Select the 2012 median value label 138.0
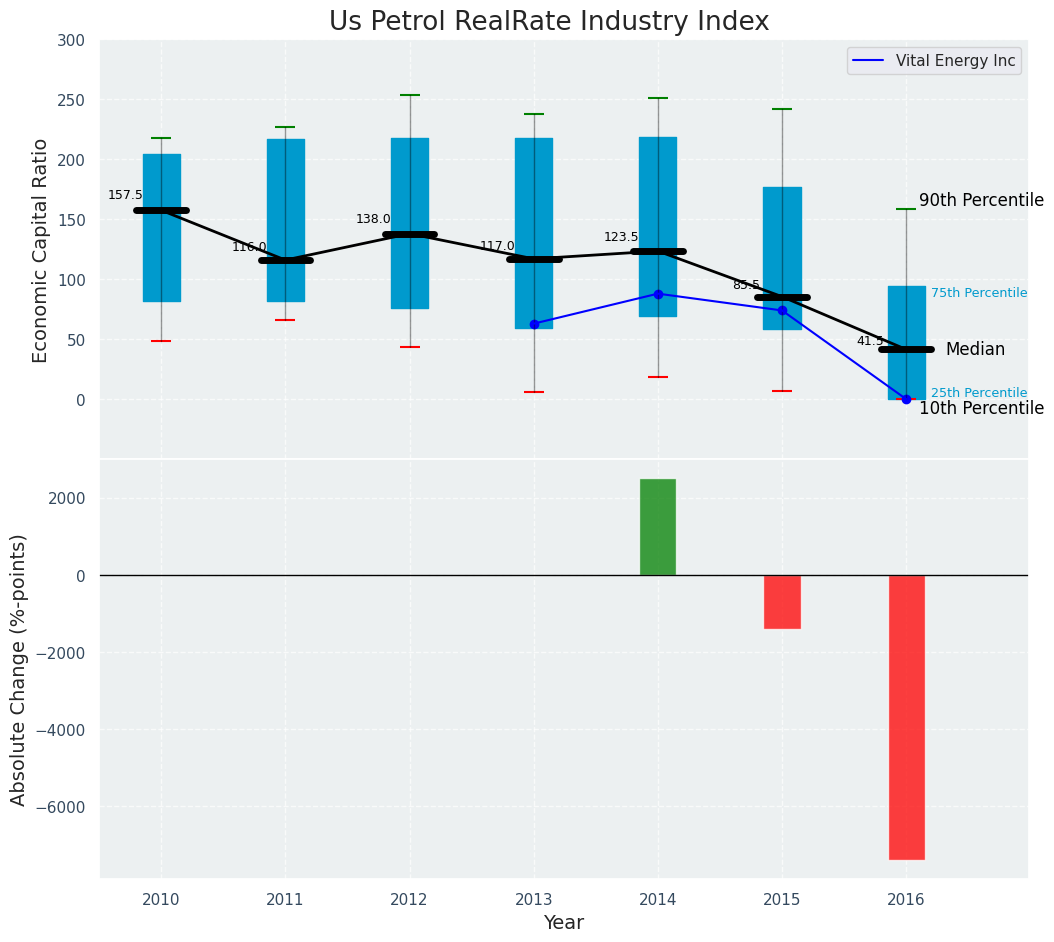The image size is (1054, 942). [373, 219]
